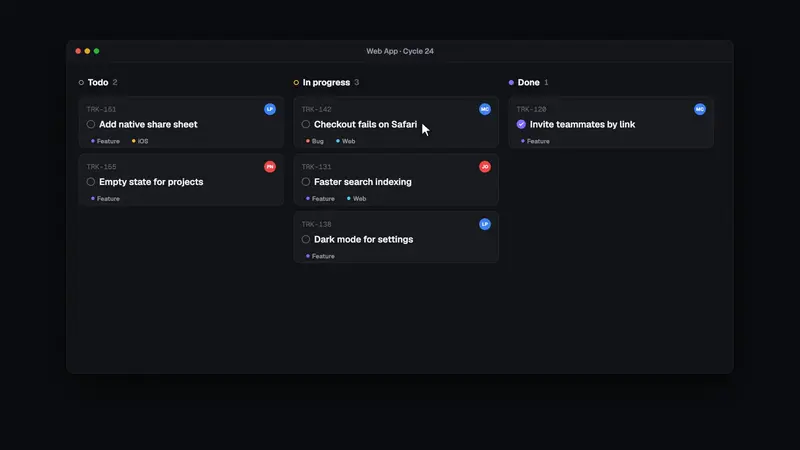Minimize the window with the yellow button
Screen dimensions: 800x450
click(x=87, y=51)
